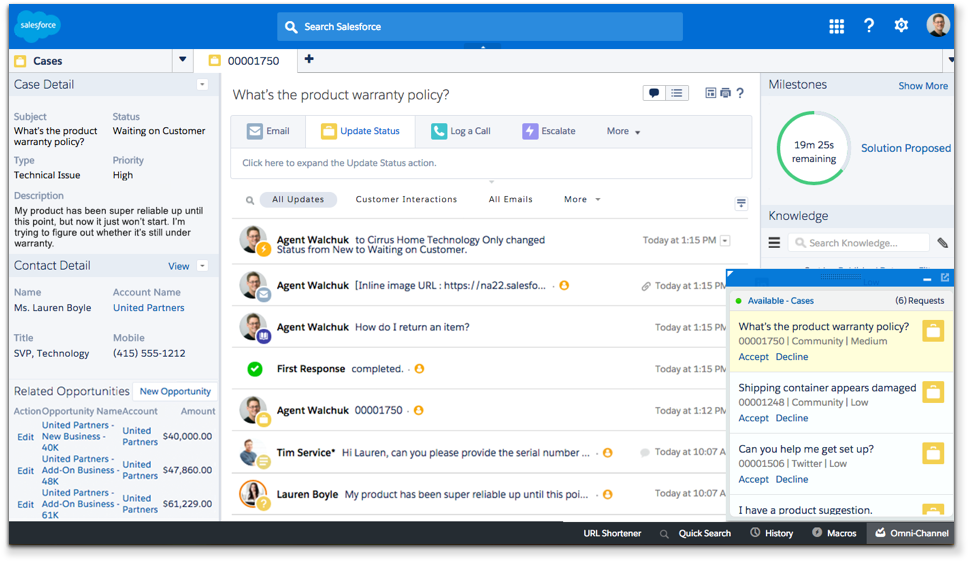Open the user profile avatar

938,25
